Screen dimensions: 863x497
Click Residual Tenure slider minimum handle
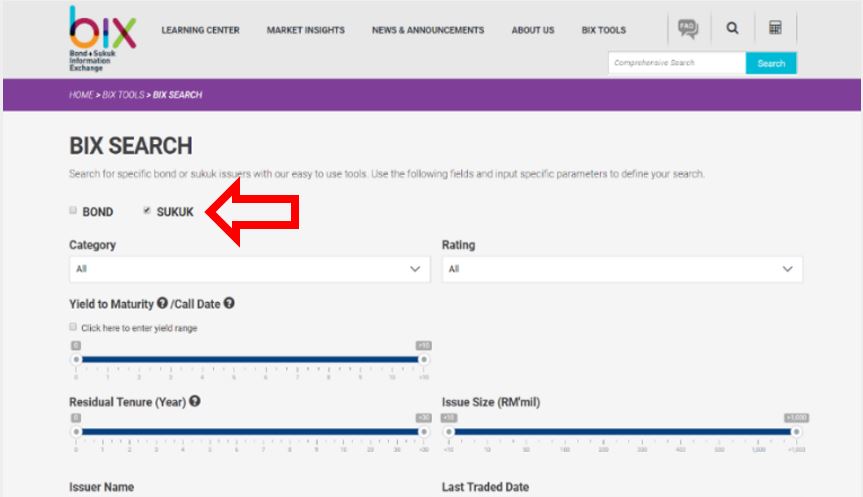[x=77, y=432]
